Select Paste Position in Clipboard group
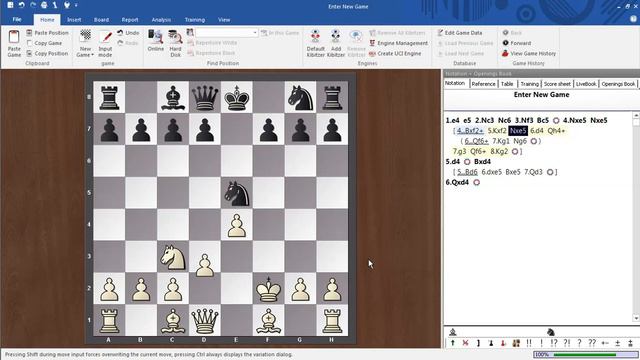The width and height of the screenshot is (640, 360). coord(47,33)
